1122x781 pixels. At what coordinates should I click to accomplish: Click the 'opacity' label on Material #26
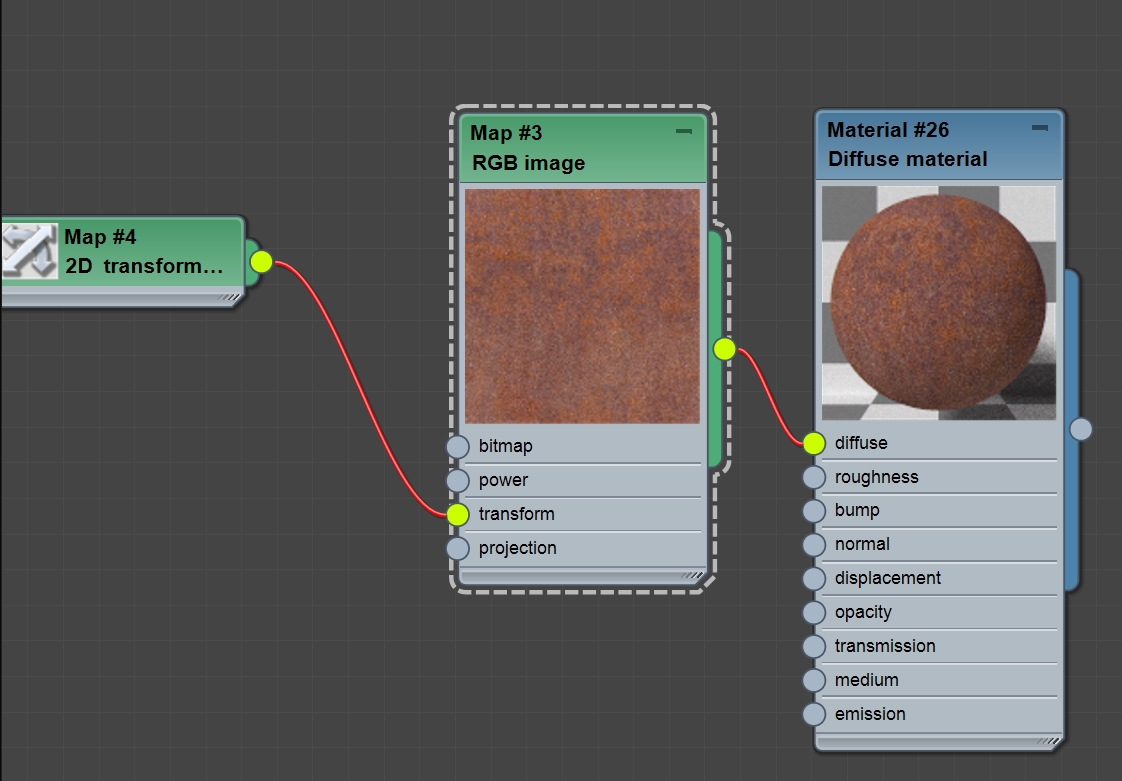[x=863, y=613]
